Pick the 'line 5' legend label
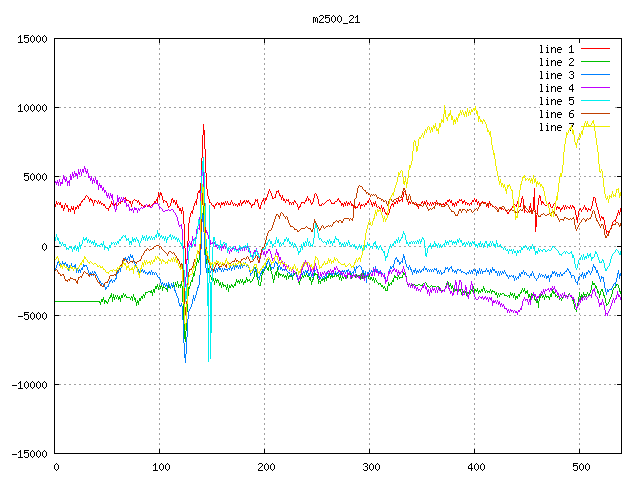640x480 pixels. click(556, 101)
